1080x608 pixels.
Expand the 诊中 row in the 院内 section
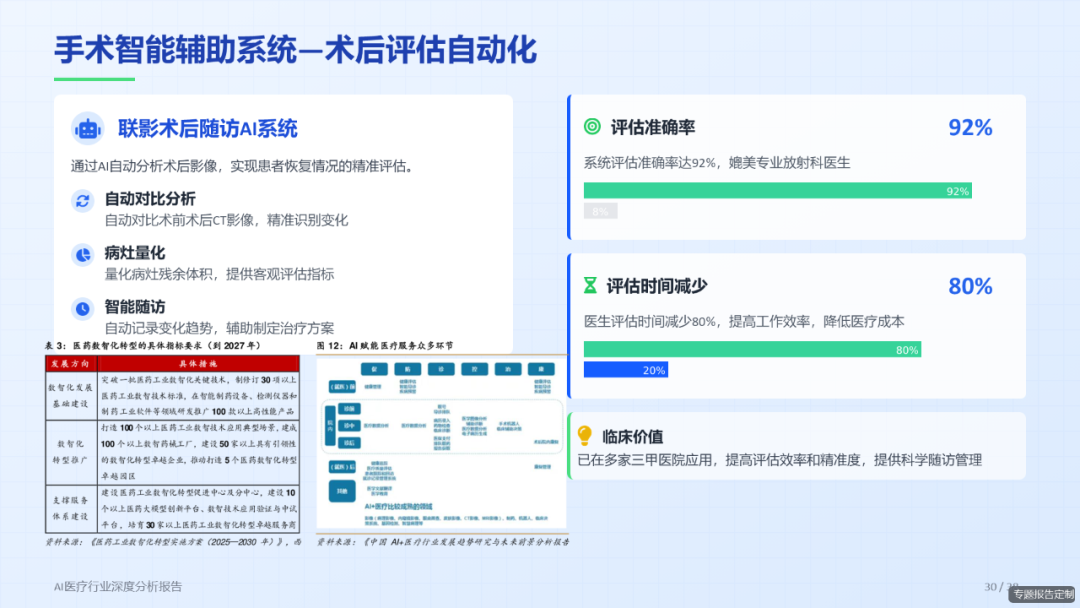(349, 425)
